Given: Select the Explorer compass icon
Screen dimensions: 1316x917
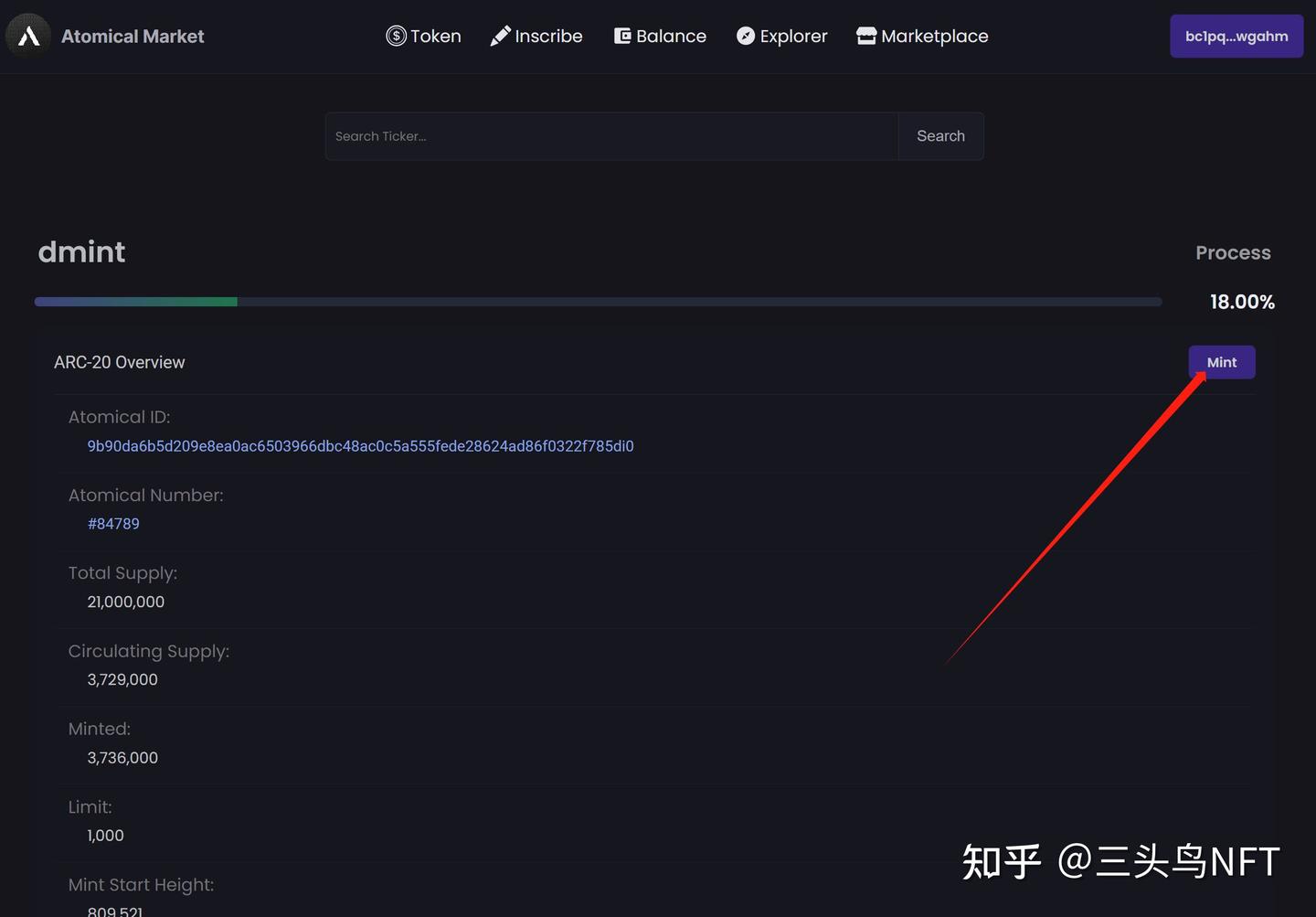Looking at the screenshot, I should [745, 36].
